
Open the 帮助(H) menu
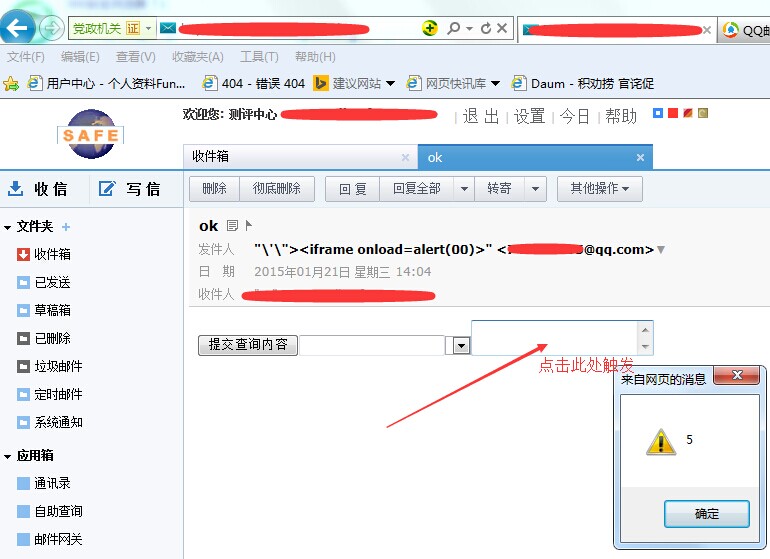(315, 57)
